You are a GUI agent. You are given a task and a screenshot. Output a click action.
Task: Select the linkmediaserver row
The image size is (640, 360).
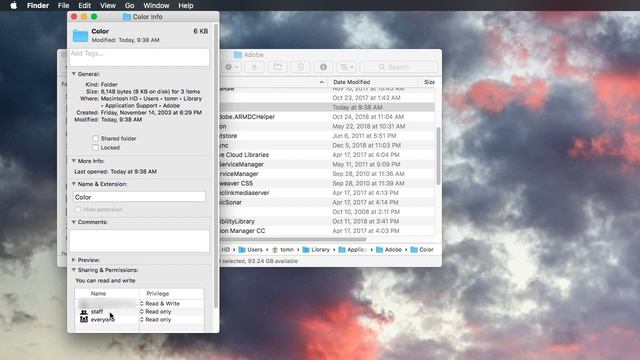pos(327,193)
